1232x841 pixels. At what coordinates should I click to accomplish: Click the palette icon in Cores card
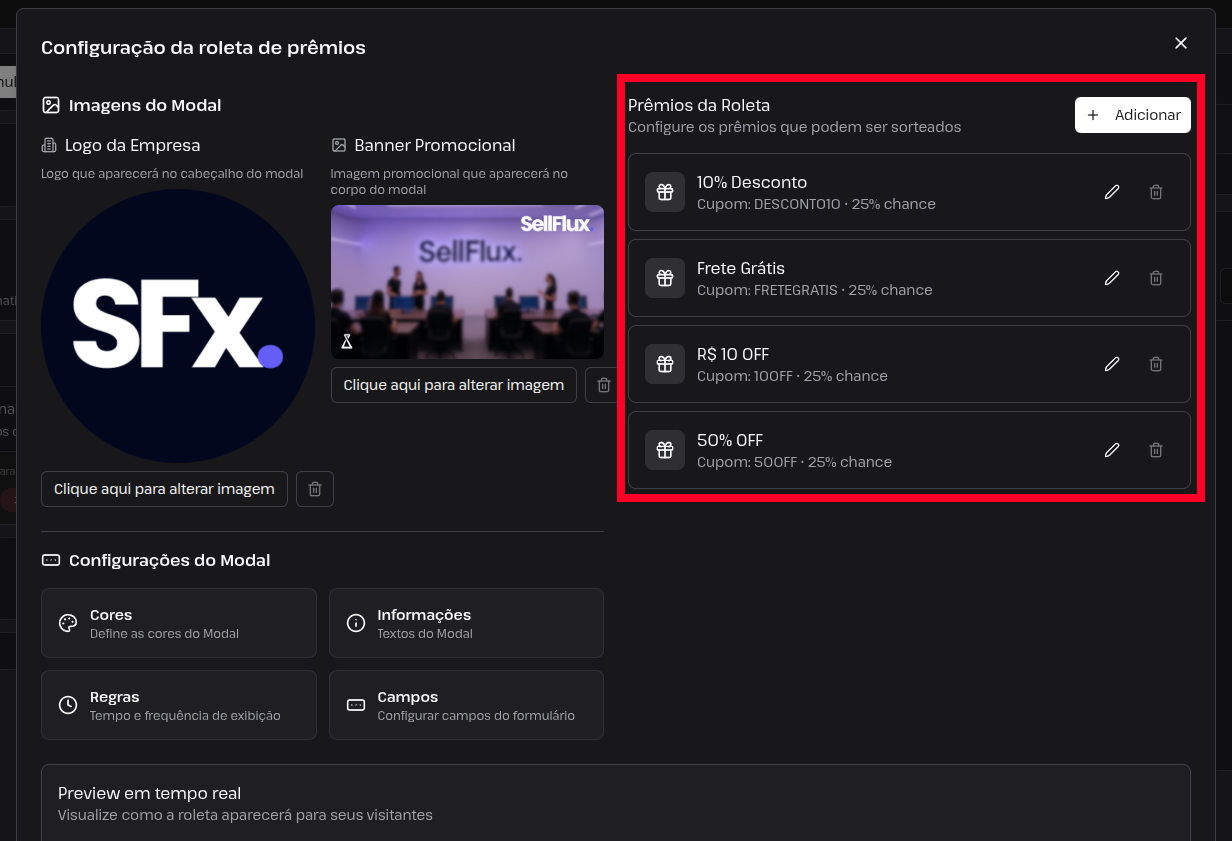tap(68, 623)
